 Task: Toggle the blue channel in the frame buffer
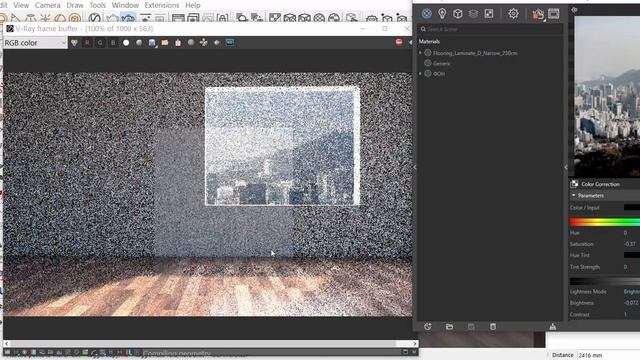coord(113,42)
